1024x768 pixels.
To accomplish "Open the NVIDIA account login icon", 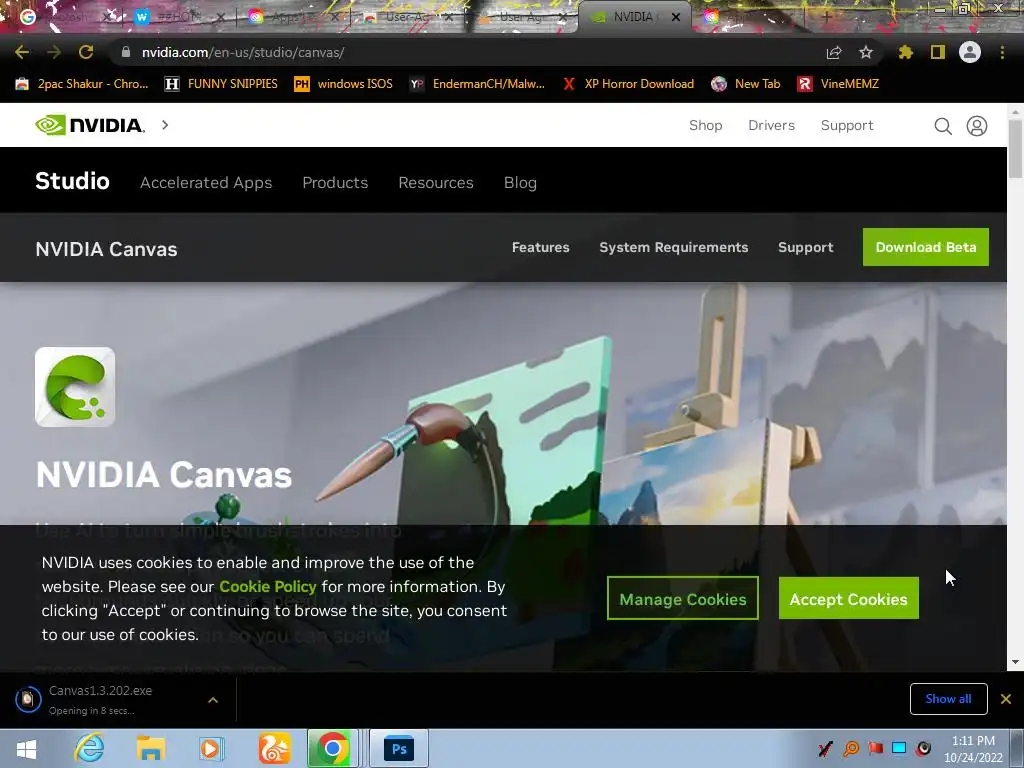I will pos(977,125).
